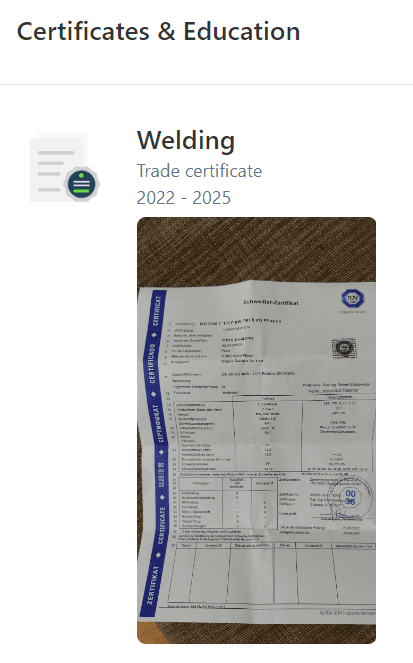The image size is (413, 663).
Task: Click the certificate document icon beside Welding
Action: pos(64,167)
